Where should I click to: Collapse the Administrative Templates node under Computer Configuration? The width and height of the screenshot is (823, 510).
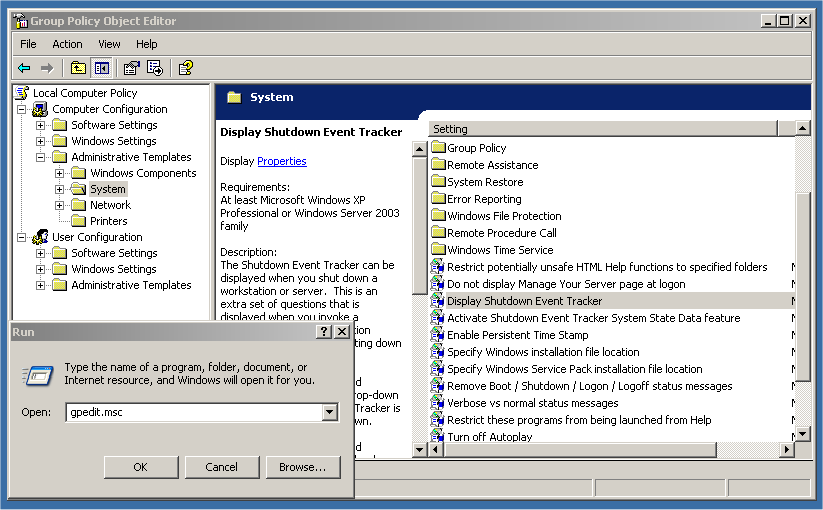pos(41,157)
